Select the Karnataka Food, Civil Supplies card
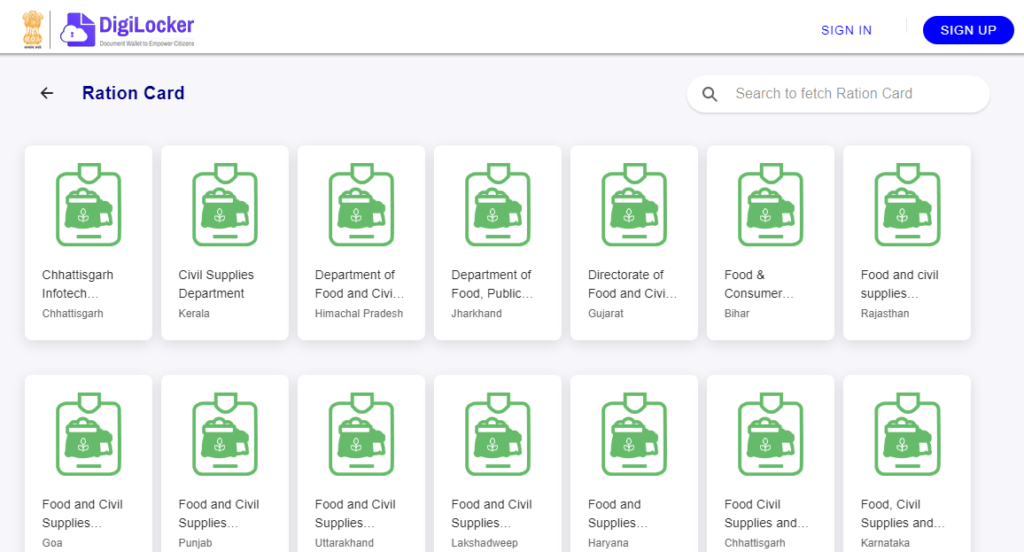Screen dimensions: 1024x552 click(x=907, y=464)
